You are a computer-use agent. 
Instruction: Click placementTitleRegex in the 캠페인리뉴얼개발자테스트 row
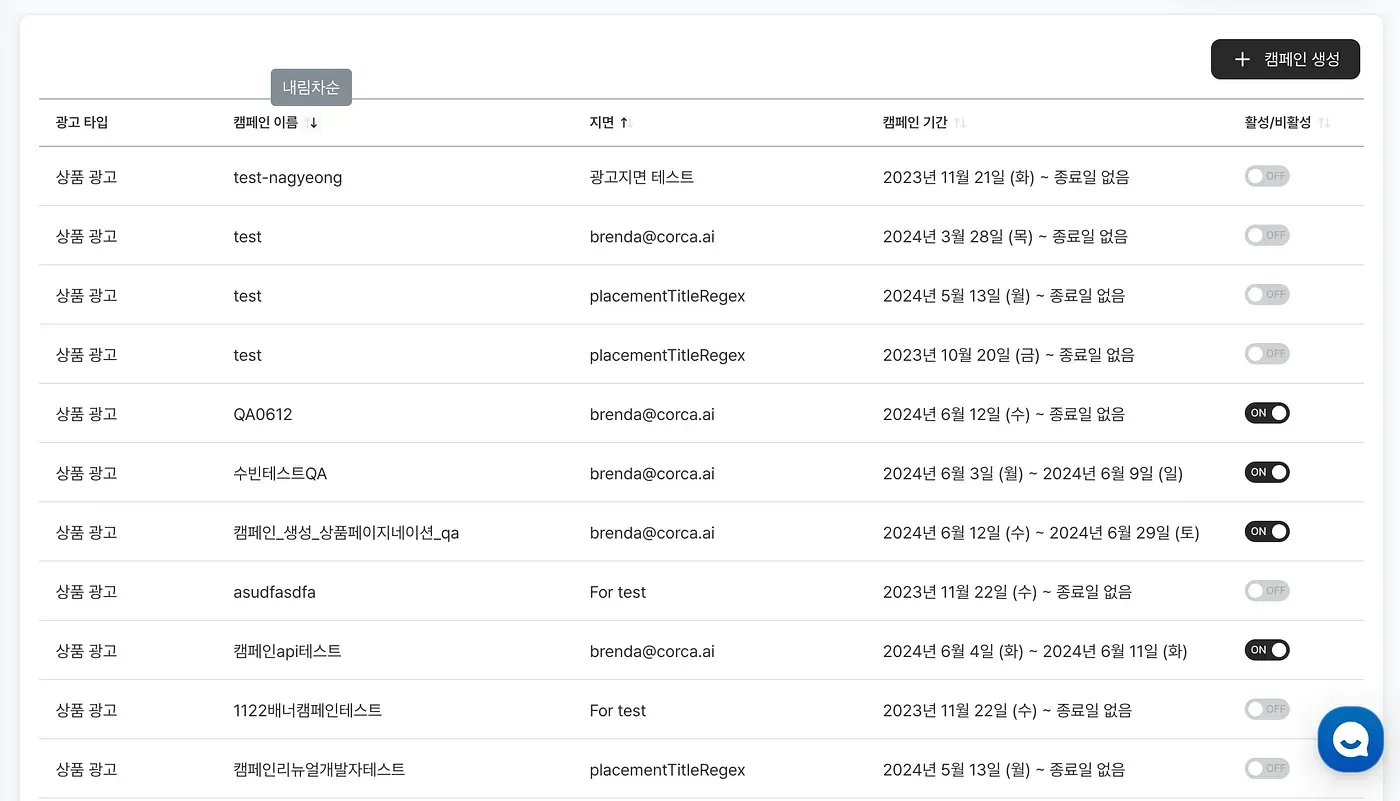[x=667, y=770]
